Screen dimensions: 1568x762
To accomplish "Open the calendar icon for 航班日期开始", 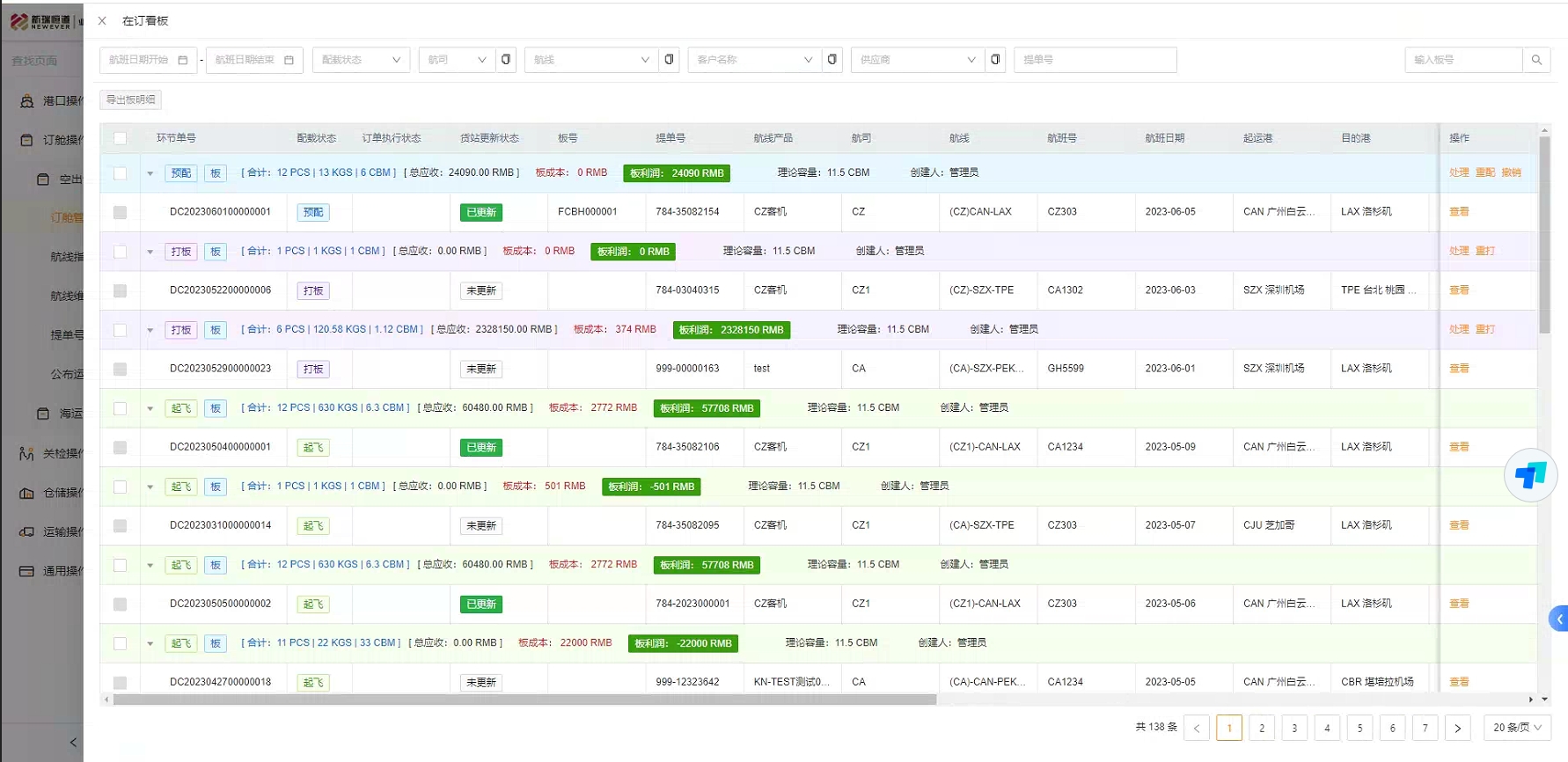I will (x=183, y=60).
